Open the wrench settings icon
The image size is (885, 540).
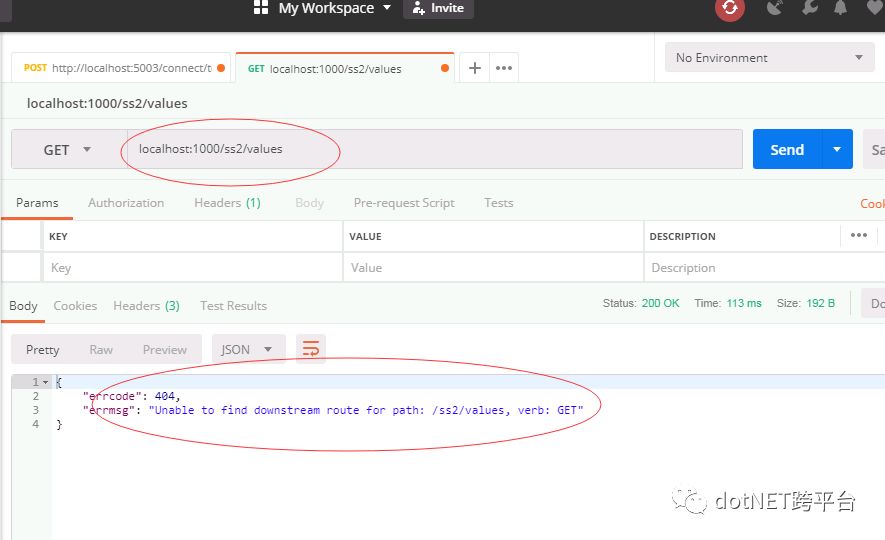[809, 7]
